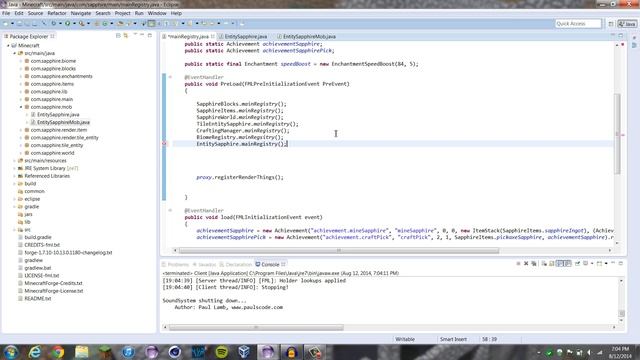Click the External Tools run icon
The height and width of the screenshot is (360, 640).
(x=82, y=24)
